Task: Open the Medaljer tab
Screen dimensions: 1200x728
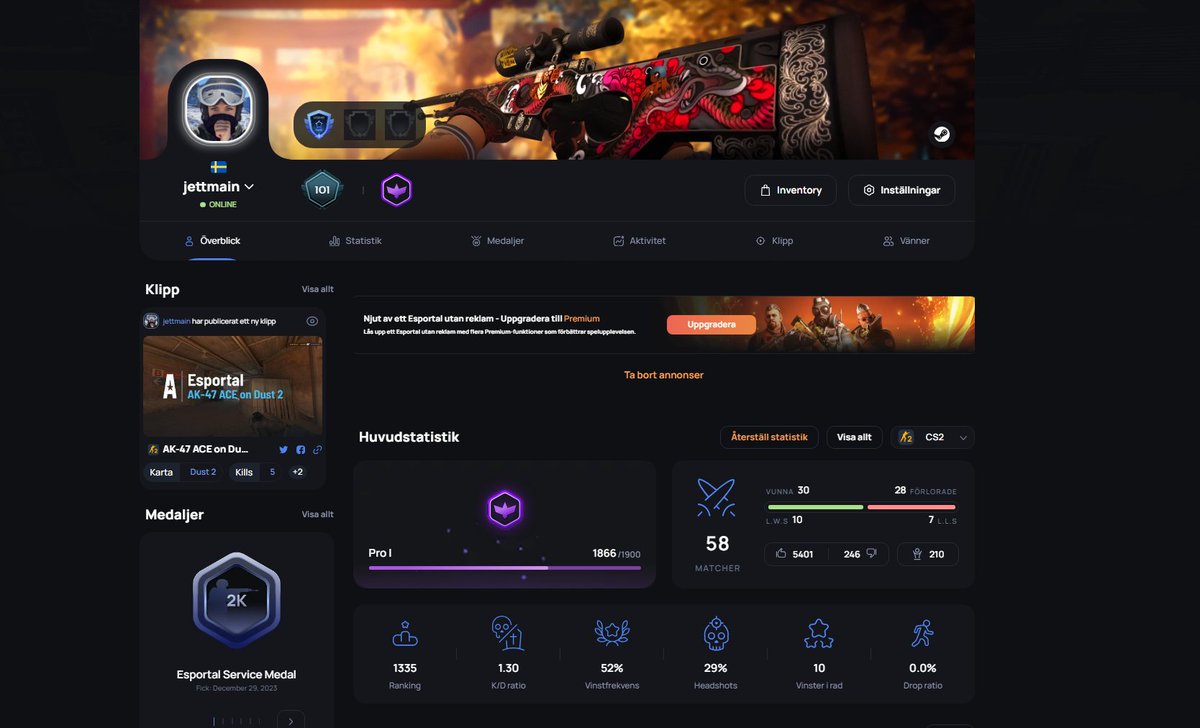Action: point(497,241)
